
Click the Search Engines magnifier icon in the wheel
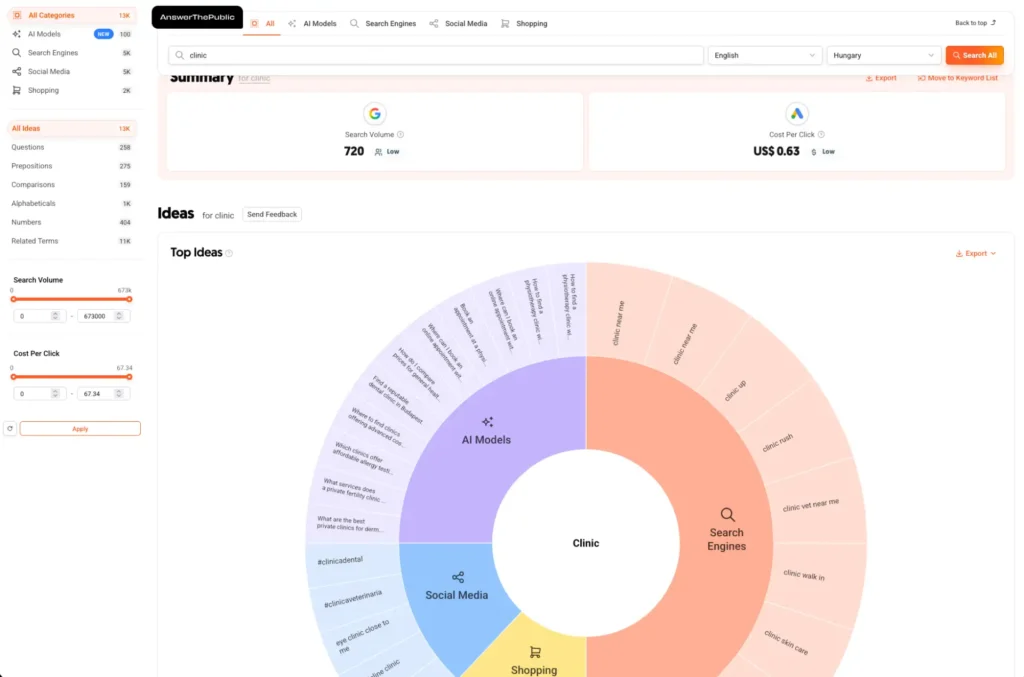click(x=727, y=514)
